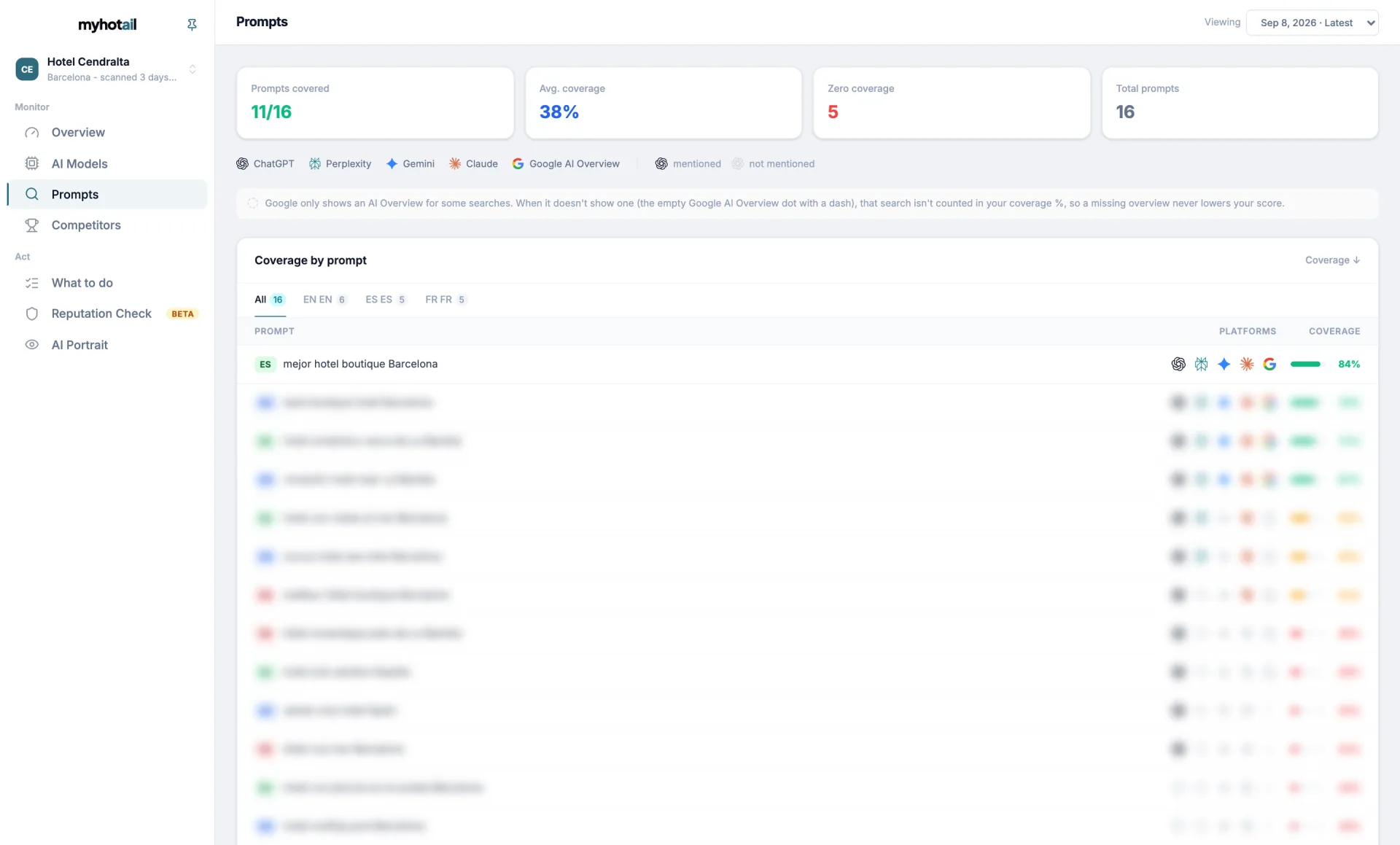This screenshot has height=845, width=1400.
Task: Click the not mentioned legend icon
Action: click(738, 164)
